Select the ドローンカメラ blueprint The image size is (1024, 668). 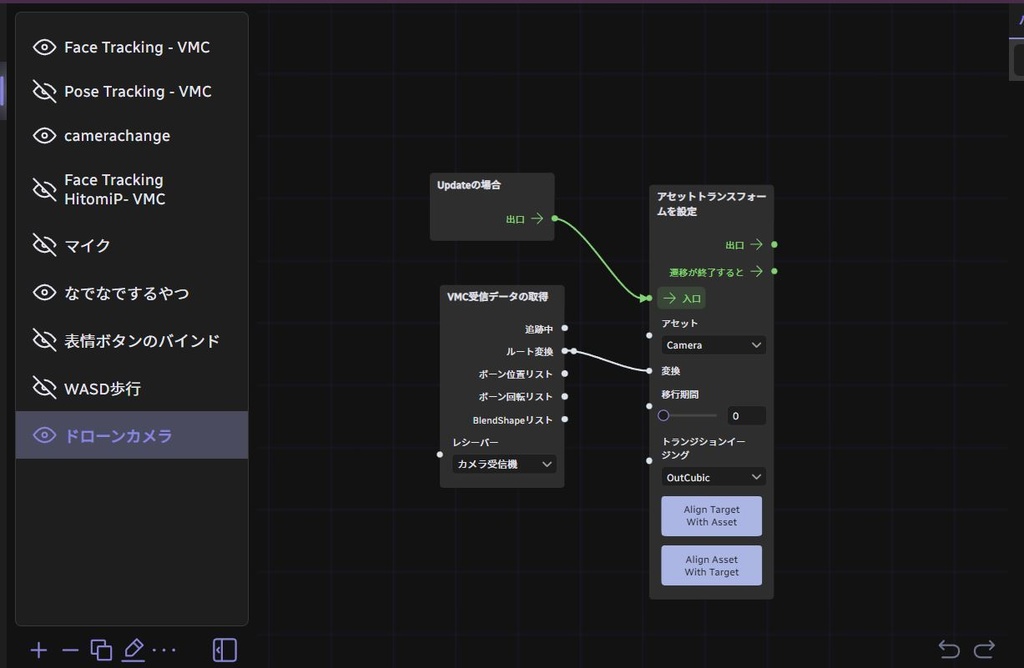(x=131, y=435)
